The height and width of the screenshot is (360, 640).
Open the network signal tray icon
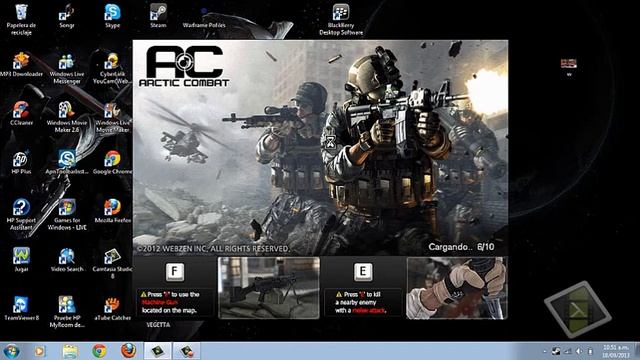point(567,351)
